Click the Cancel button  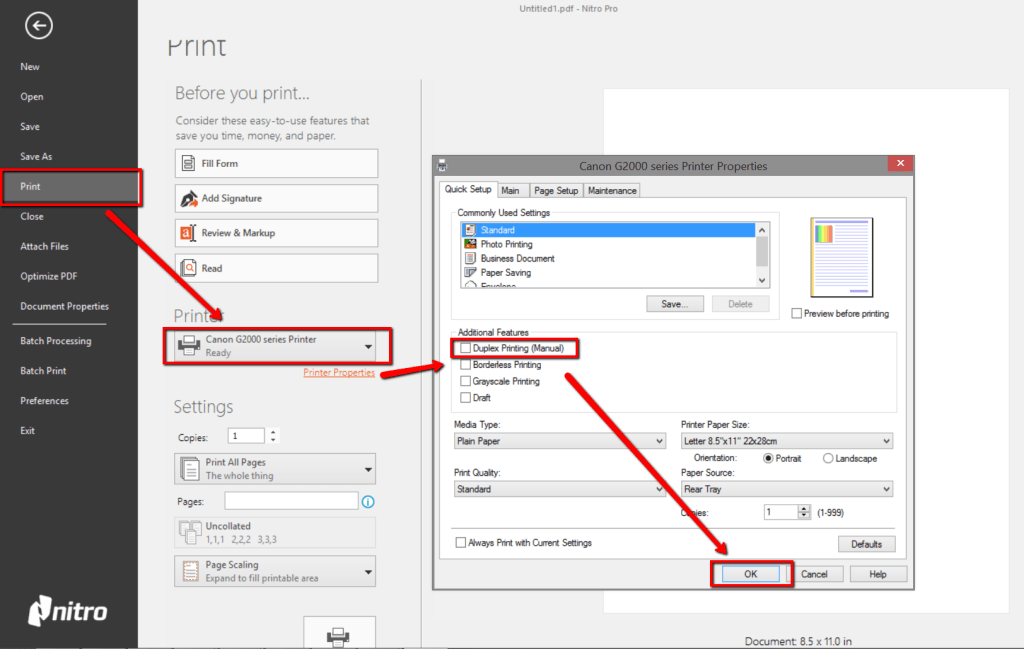click(814, 574)
